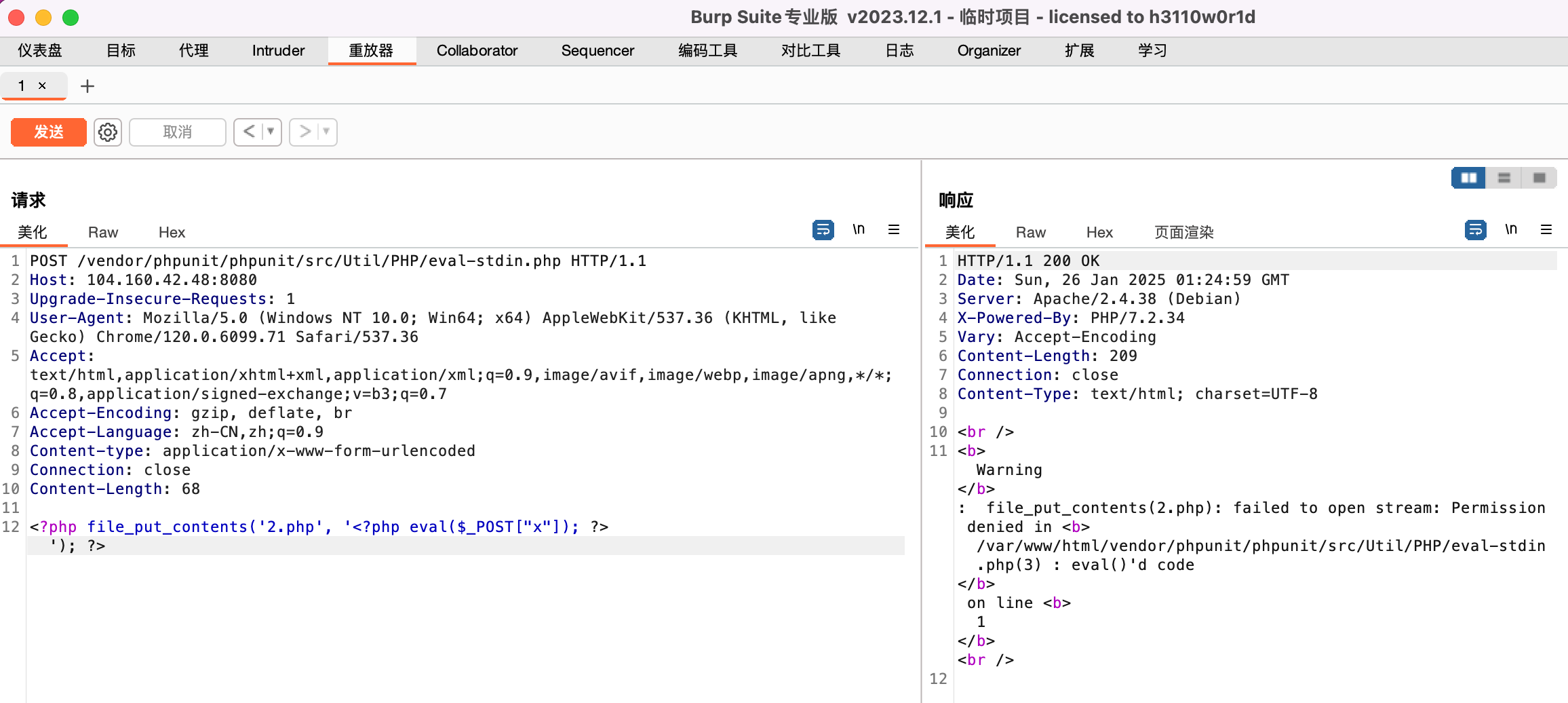Click the 发送 button to send the request
This screenshot has height=703, width=1568.
(x=48, y=132)
